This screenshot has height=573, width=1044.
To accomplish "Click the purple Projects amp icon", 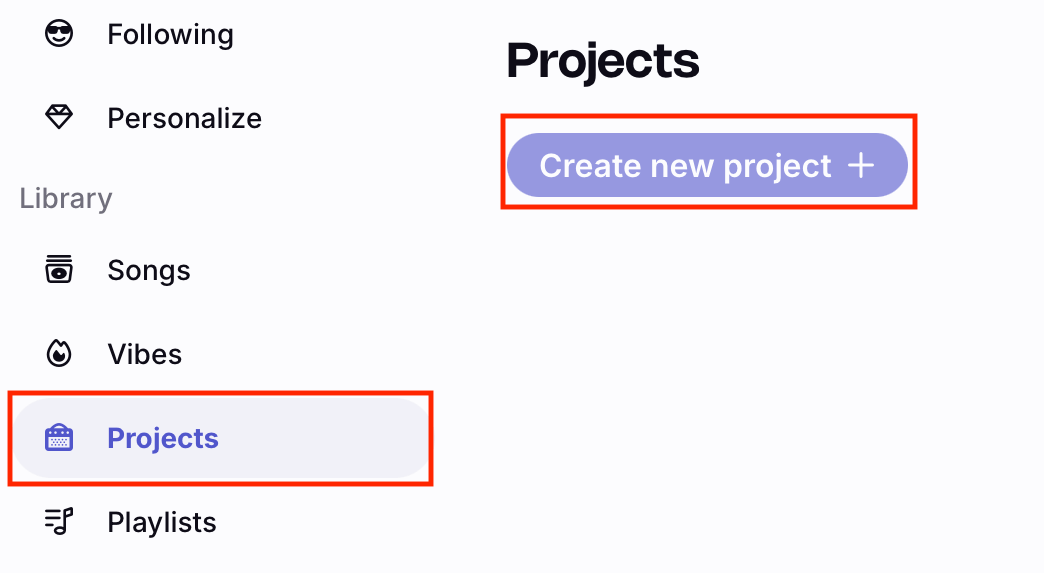I will (x=60, y=438).
